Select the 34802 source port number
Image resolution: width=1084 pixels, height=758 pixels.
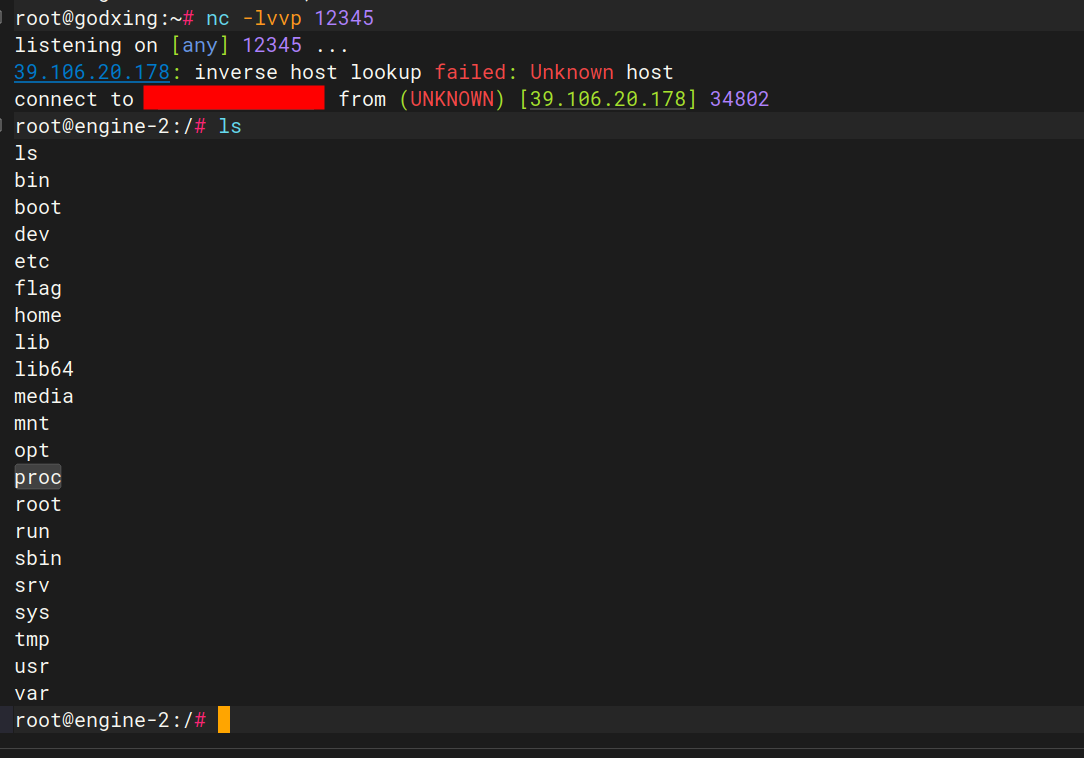(x=739, y=98)
